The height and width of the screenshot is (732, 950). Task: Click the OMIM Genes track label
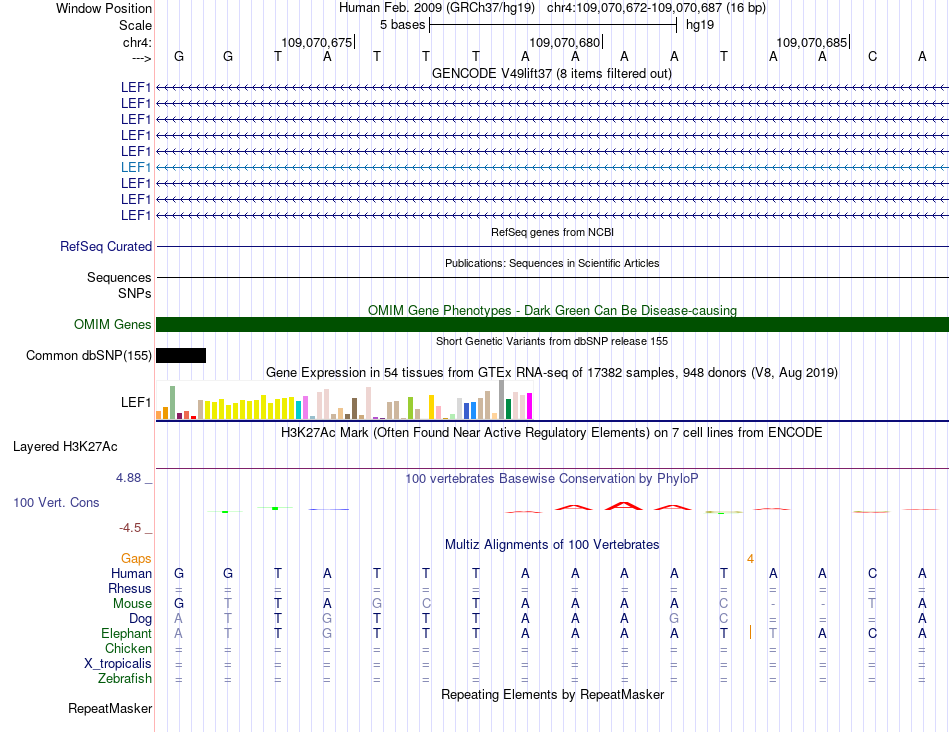click(112, 325)
